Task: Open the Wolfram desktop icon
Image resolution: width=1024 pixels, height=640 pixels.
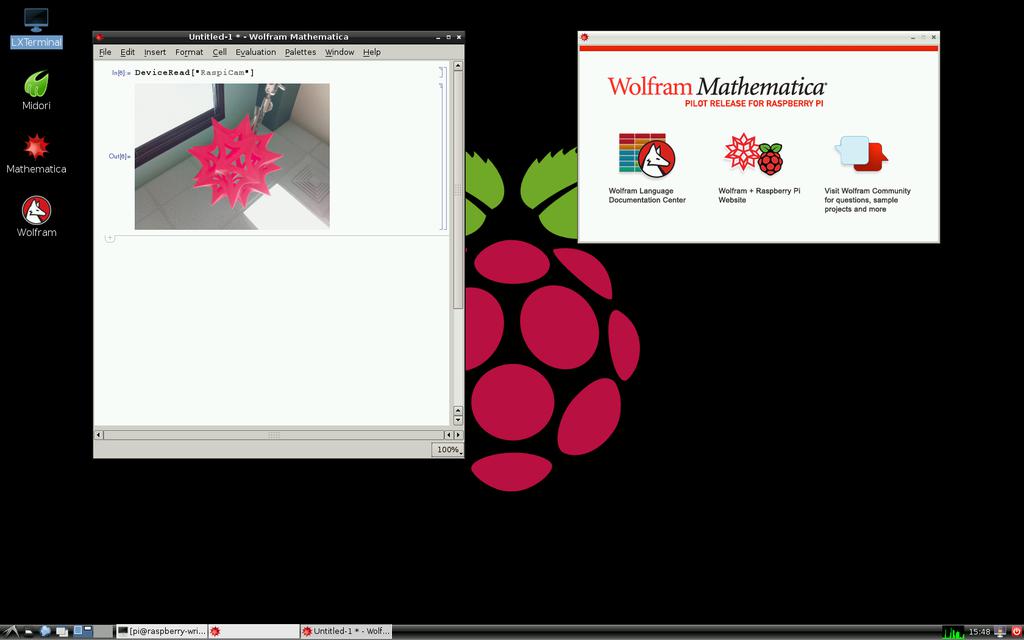Action: (x=36, y=211)
